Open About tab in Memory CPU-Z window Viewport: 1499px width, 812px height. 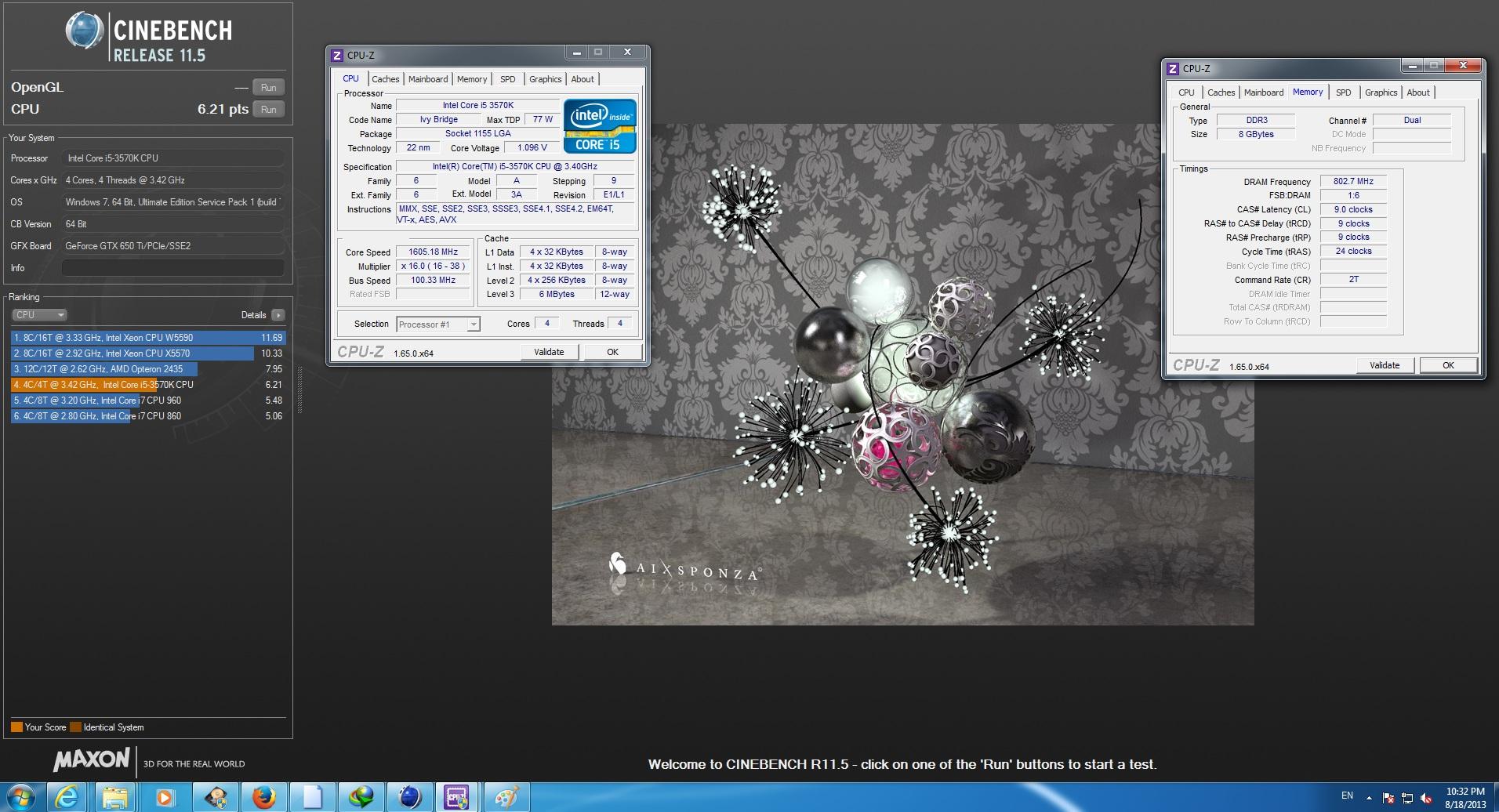[x=1418, y=92]
